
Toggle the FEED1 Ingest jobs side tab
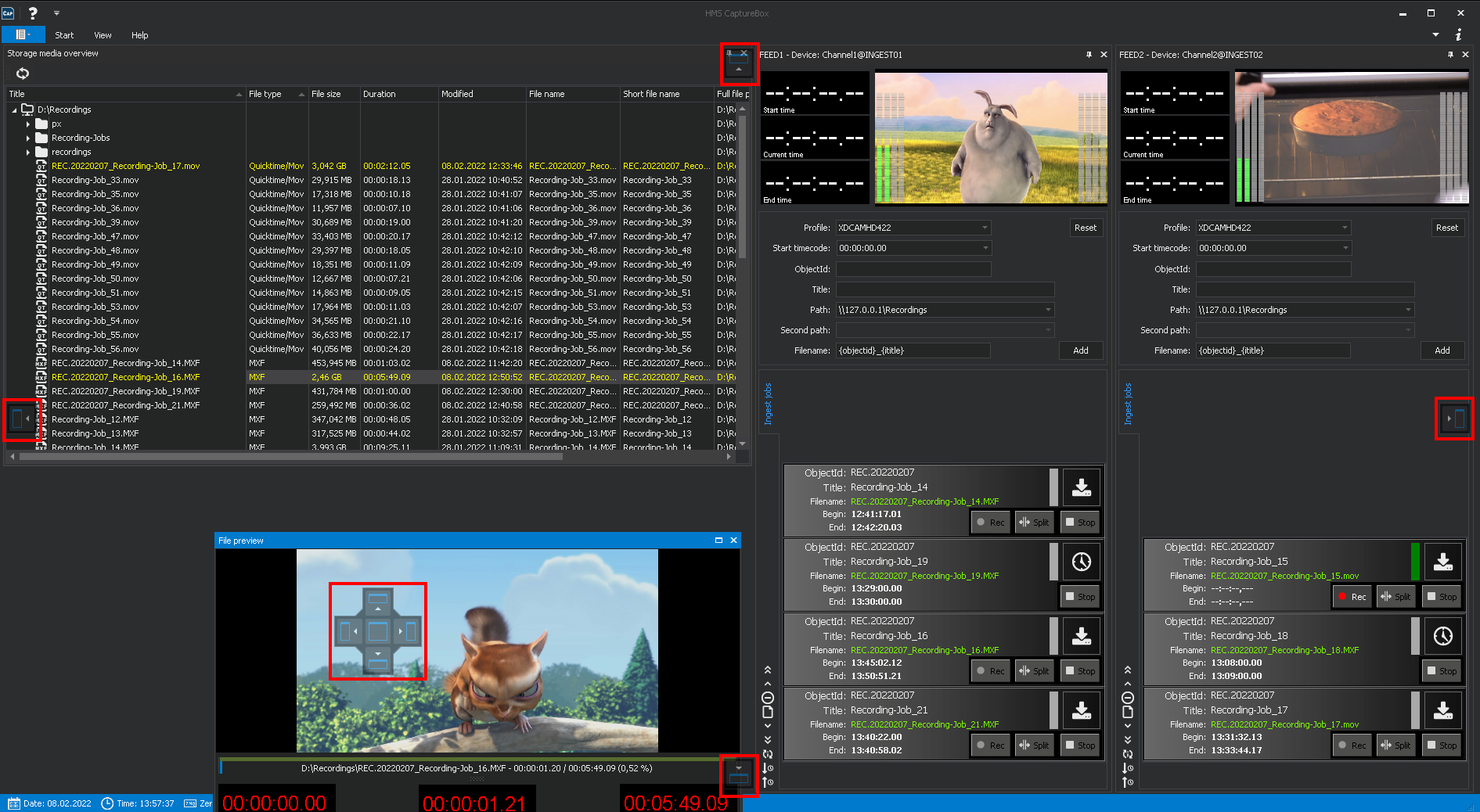pos(768,404)
